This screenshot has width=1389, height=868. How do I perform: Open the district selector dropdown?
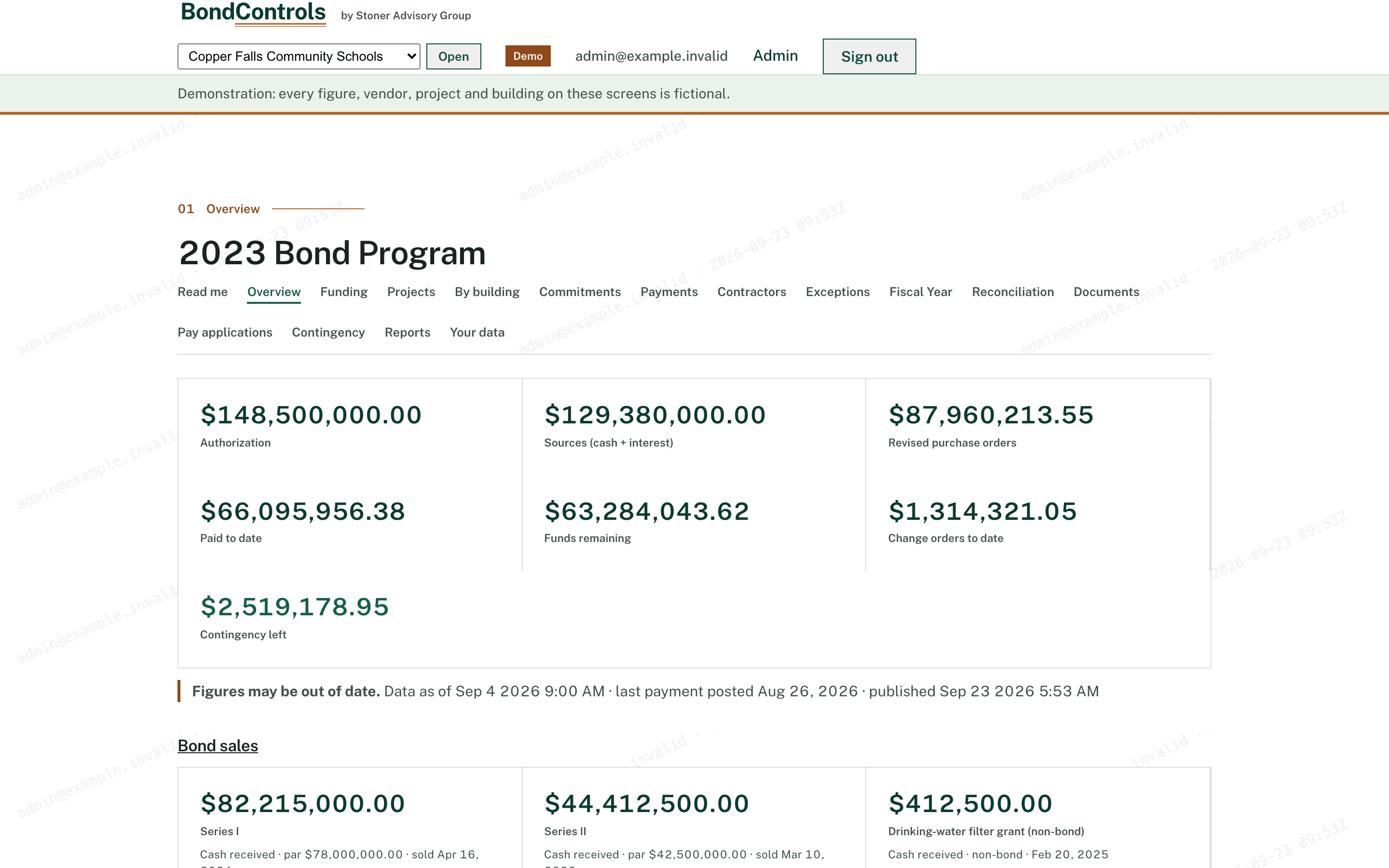(x=299, y=56)
